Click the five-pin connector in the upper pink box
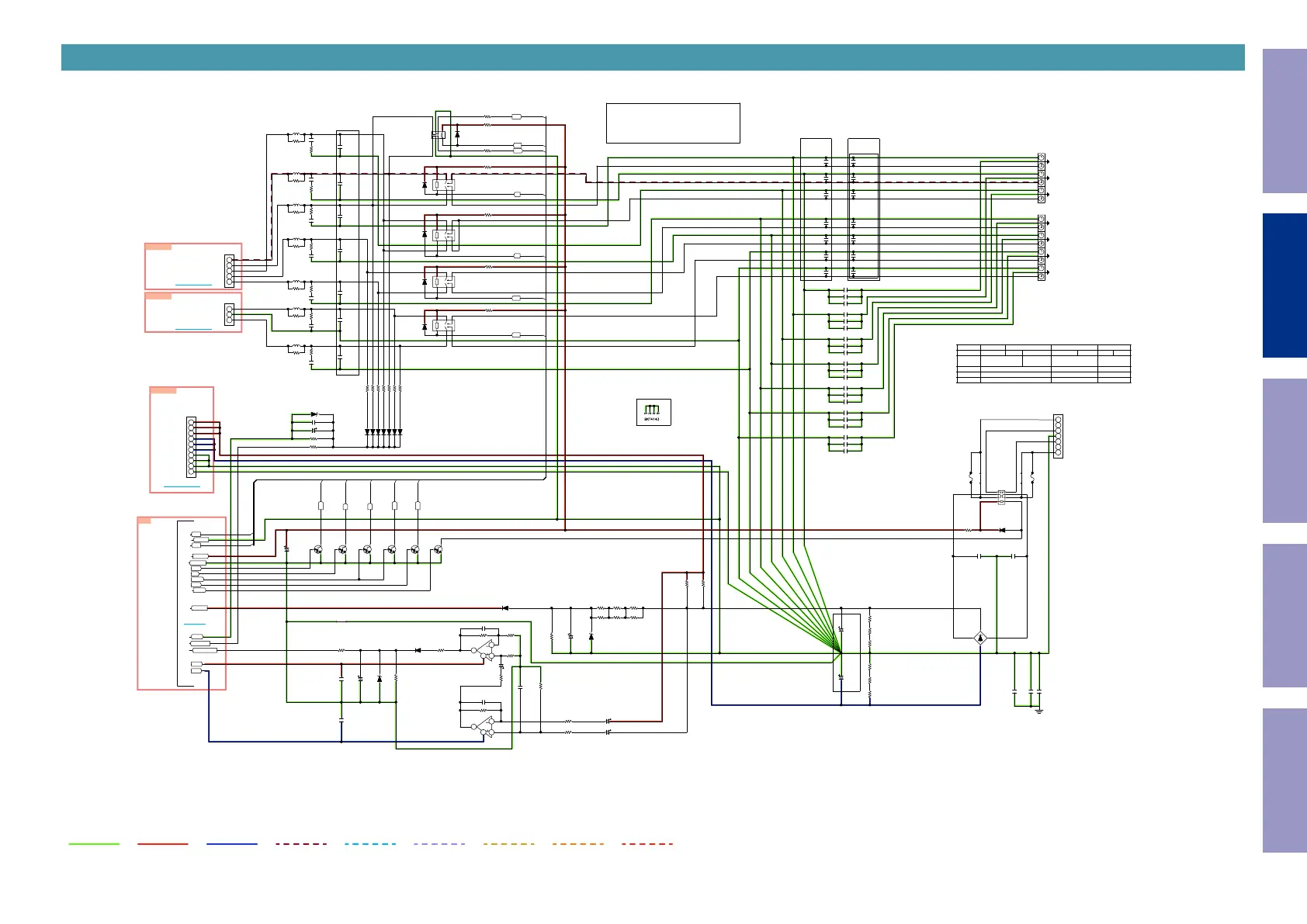1307x924 pixels. coord(229,272)
